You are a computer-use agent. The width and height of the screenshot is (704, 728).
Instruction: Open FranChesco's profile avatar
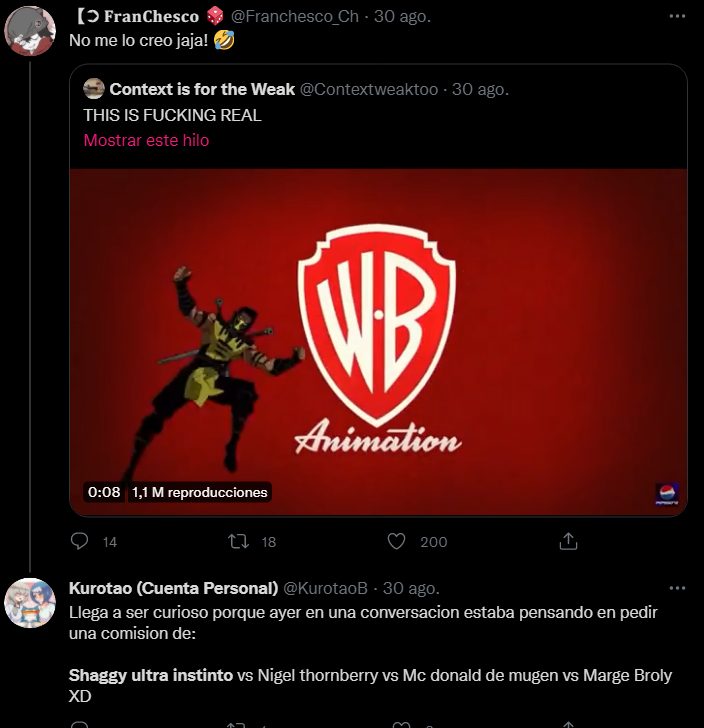[30, 32]
